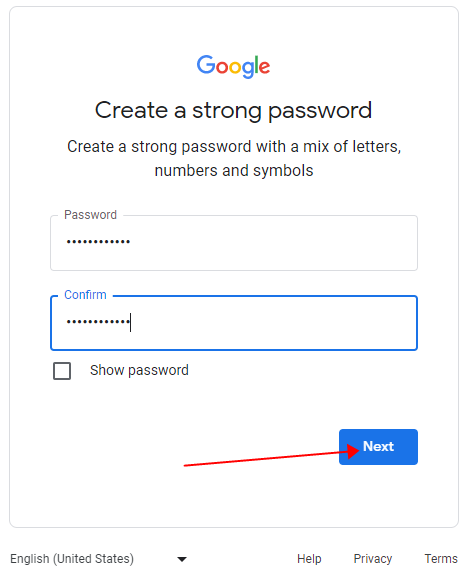Open the Help link
The image size is (467, 574).
point(309,559)
